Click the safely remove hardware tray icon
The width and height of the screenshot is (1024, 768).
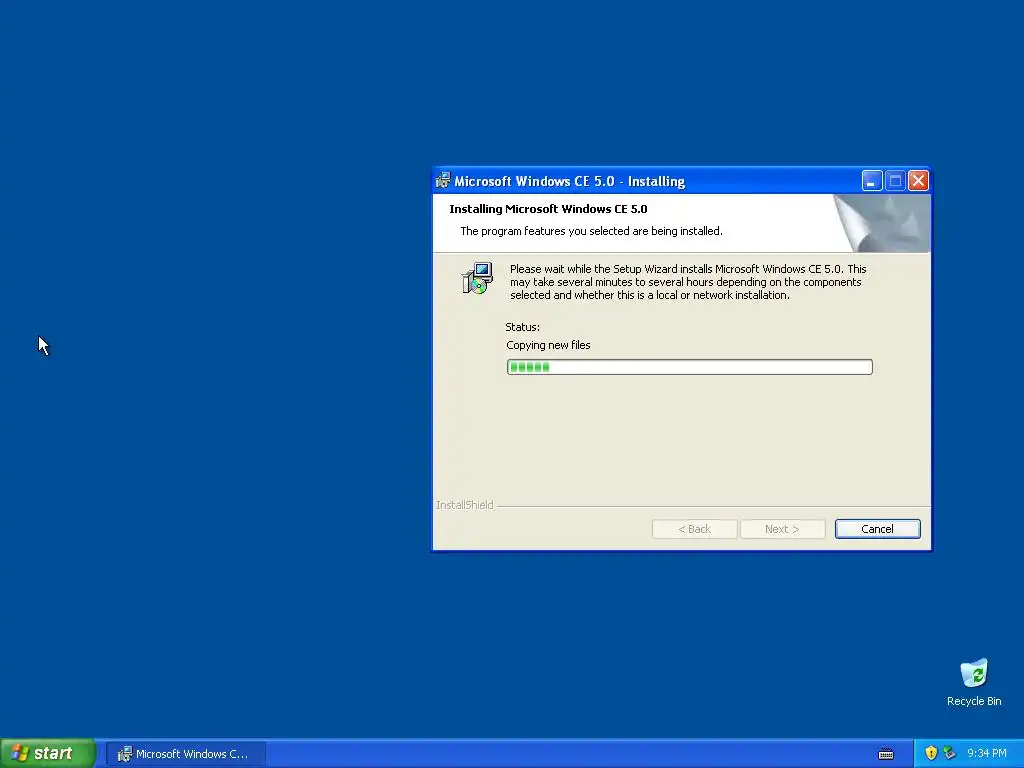[950, 754]
